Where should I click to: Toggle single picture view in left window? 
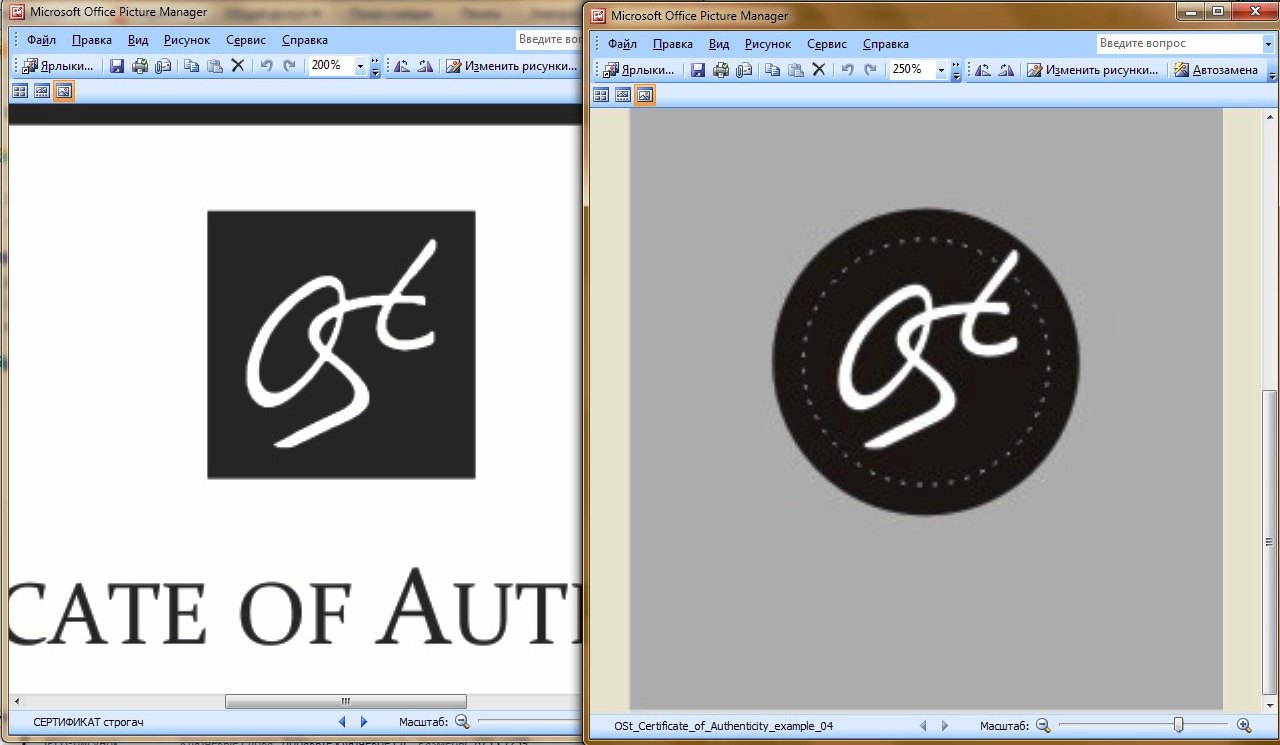(x=63, y=91)
